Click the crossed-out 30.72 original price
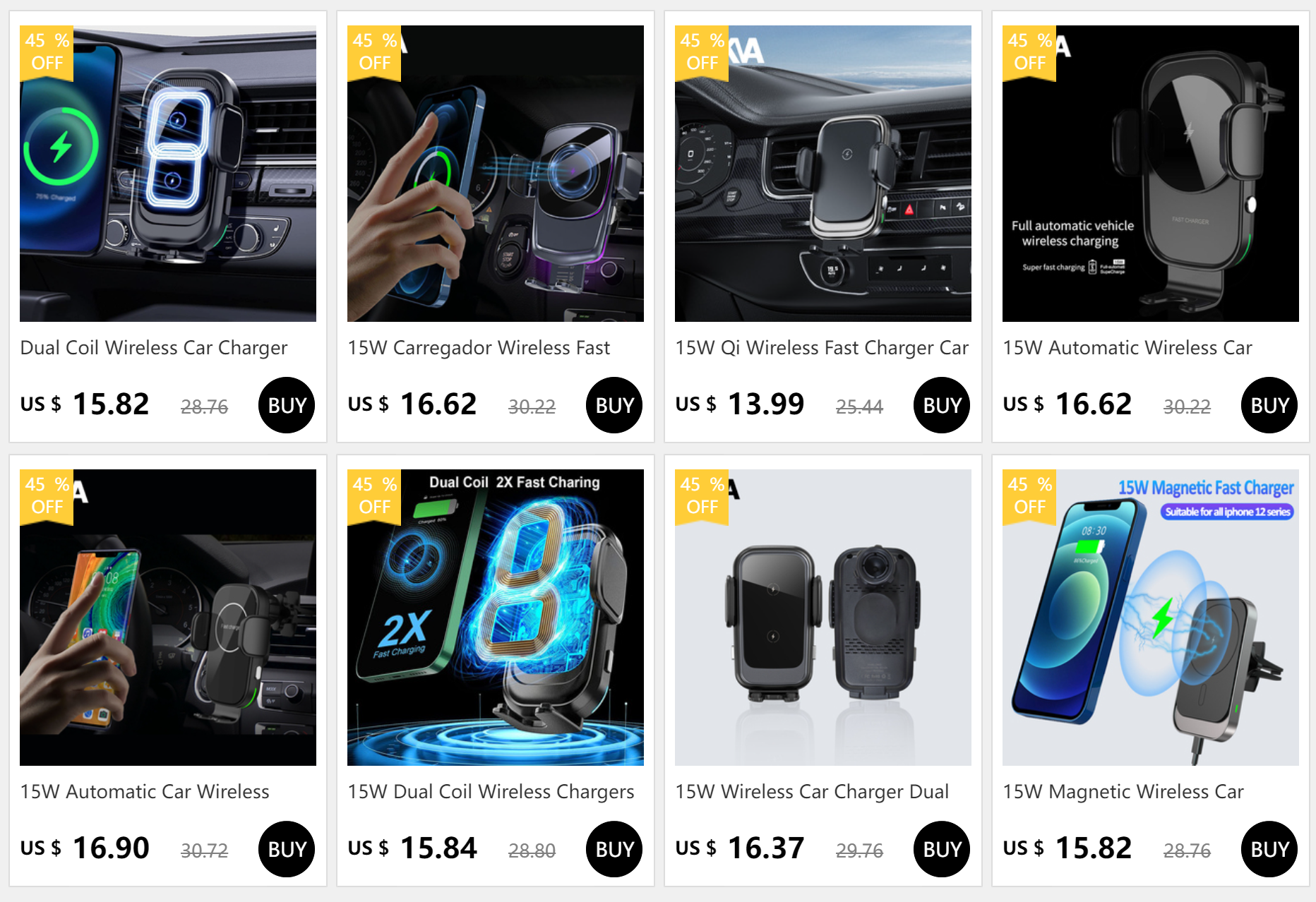 [204, 850]
